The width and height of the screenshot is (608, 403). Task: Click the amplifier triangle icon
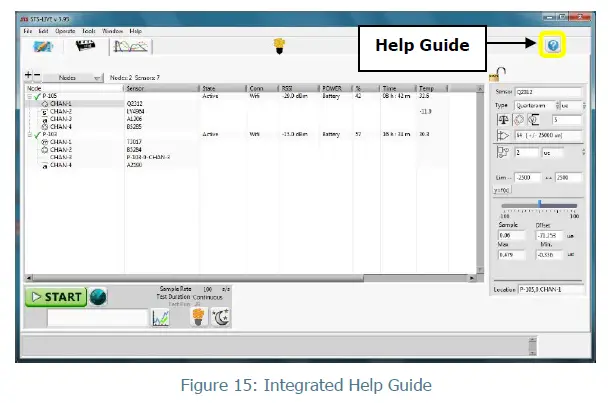coord(503,135)
